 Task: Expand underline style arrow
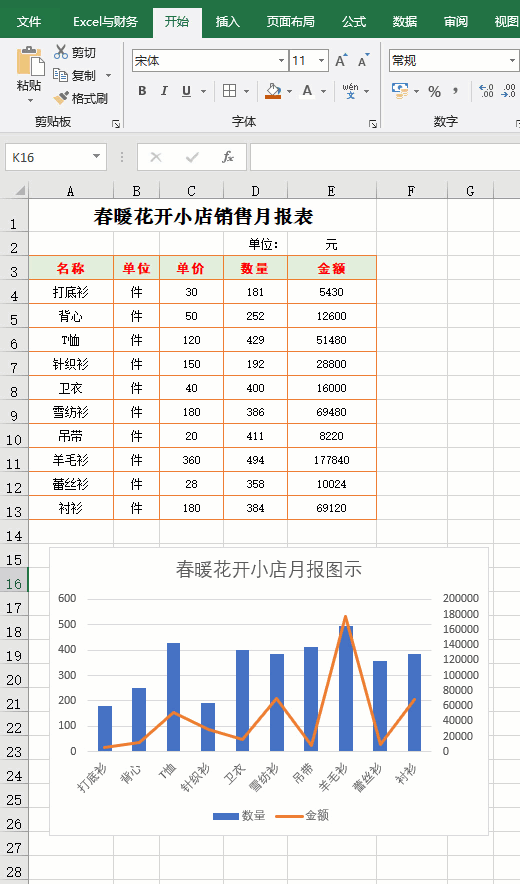tap(204, 91)
